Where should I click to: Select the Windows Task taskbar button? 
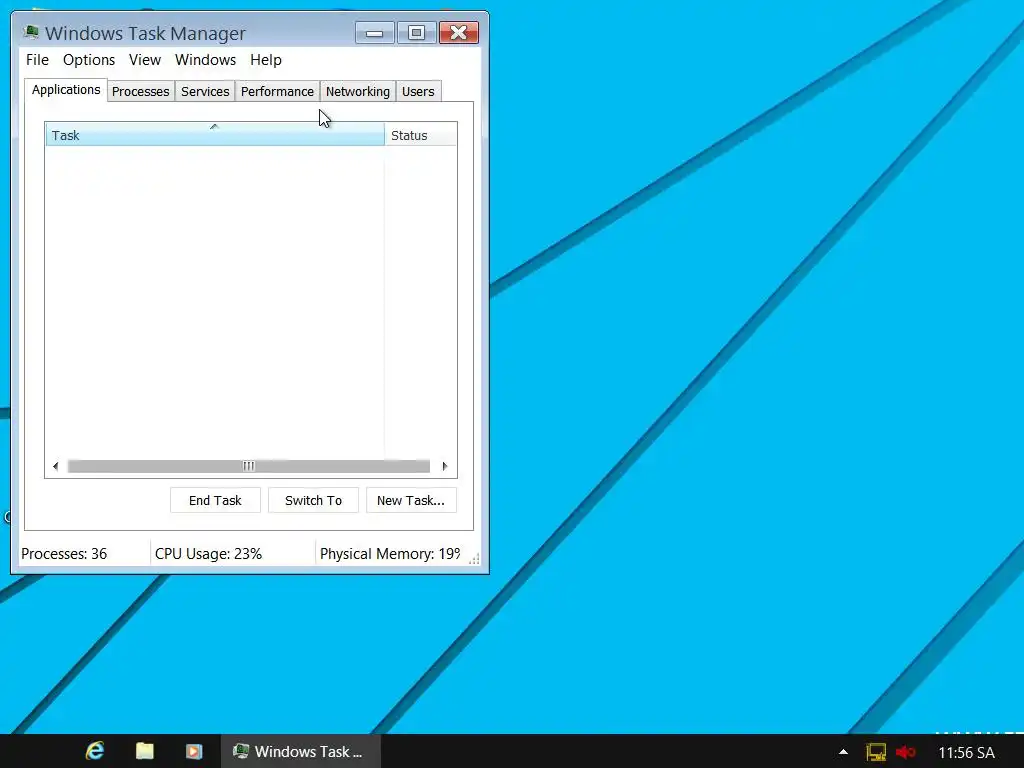point(301,751)
